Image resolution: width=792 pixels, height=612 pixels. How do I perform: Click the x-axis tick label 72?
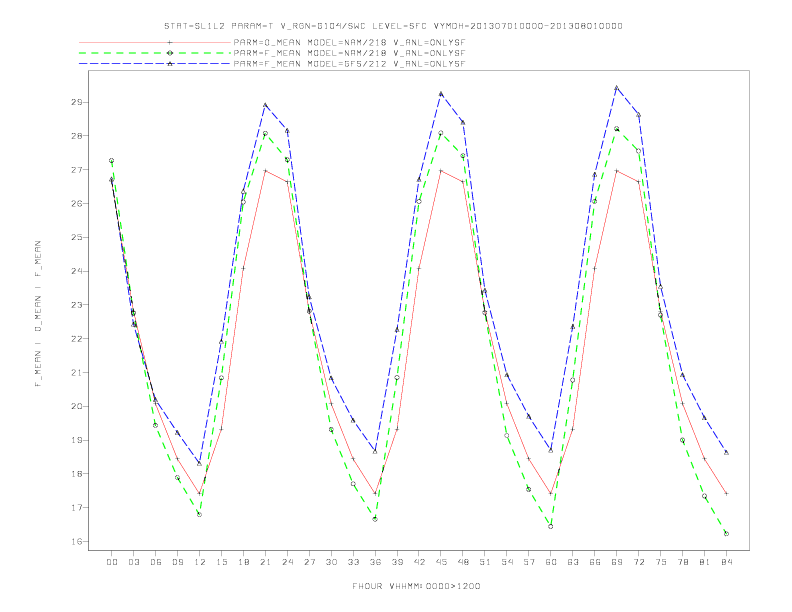point(638,562)
